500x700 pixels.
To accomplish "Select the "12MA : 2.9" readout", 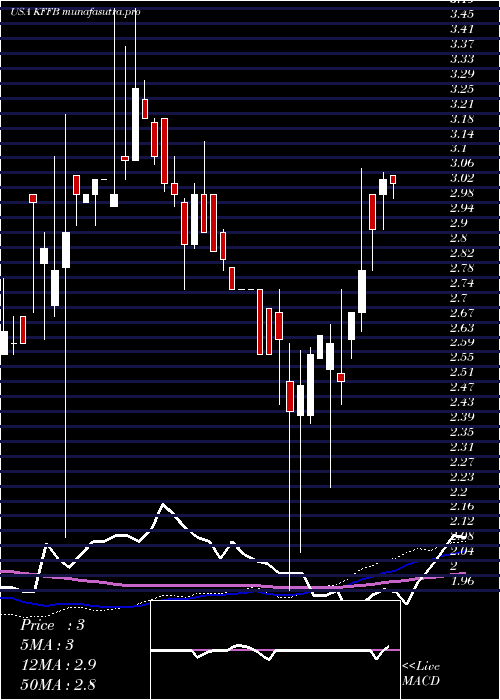I will 58,664.
